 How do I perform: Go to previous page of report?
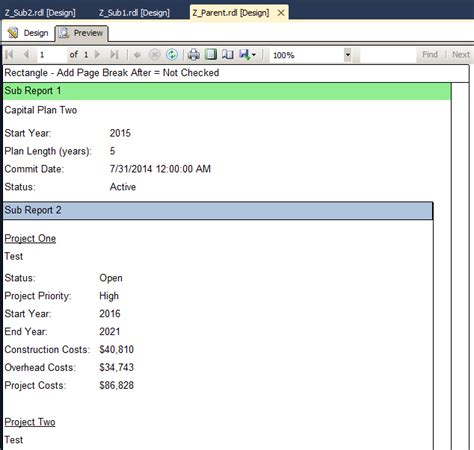(x=26, y=54)
